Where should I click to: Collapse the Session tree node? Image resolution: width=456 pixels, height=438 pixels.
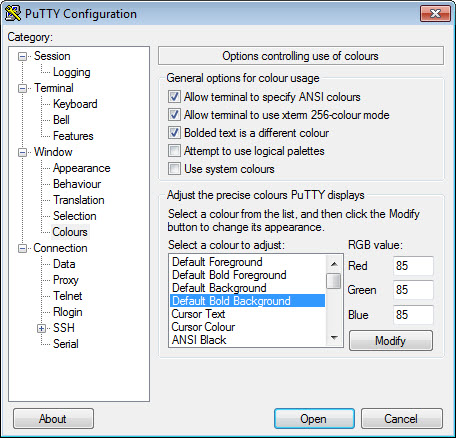click(22, 56)
